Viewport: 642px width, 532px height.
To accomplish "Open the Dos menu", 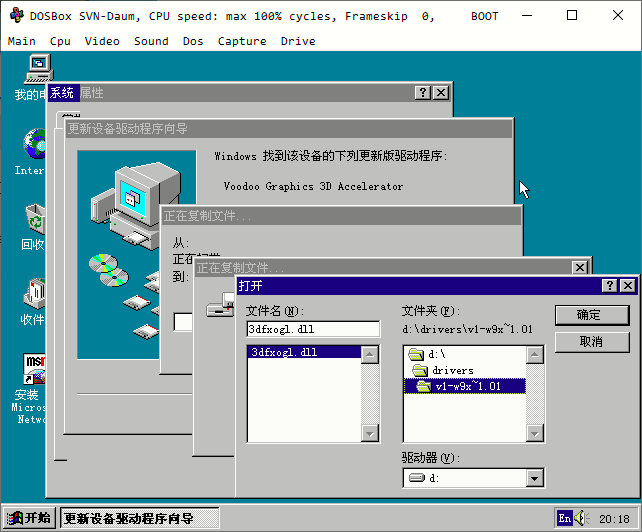I will [x=193, y=41].
